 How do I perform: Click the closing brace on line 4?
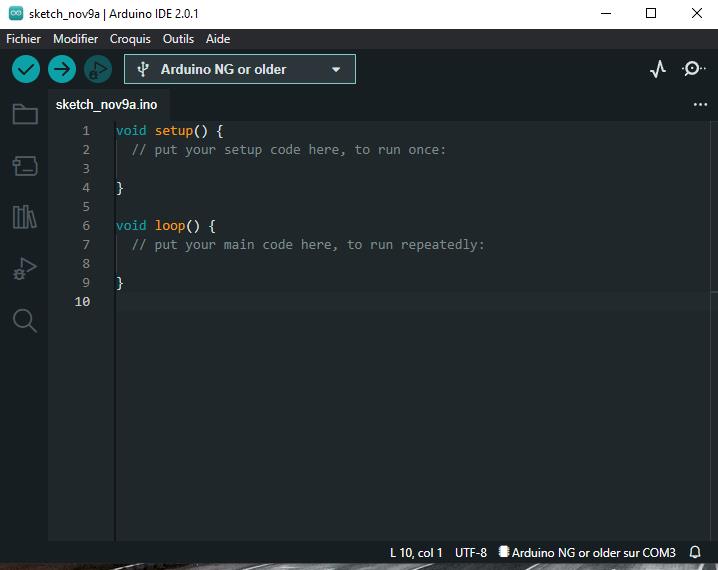(x=120, y=188)
